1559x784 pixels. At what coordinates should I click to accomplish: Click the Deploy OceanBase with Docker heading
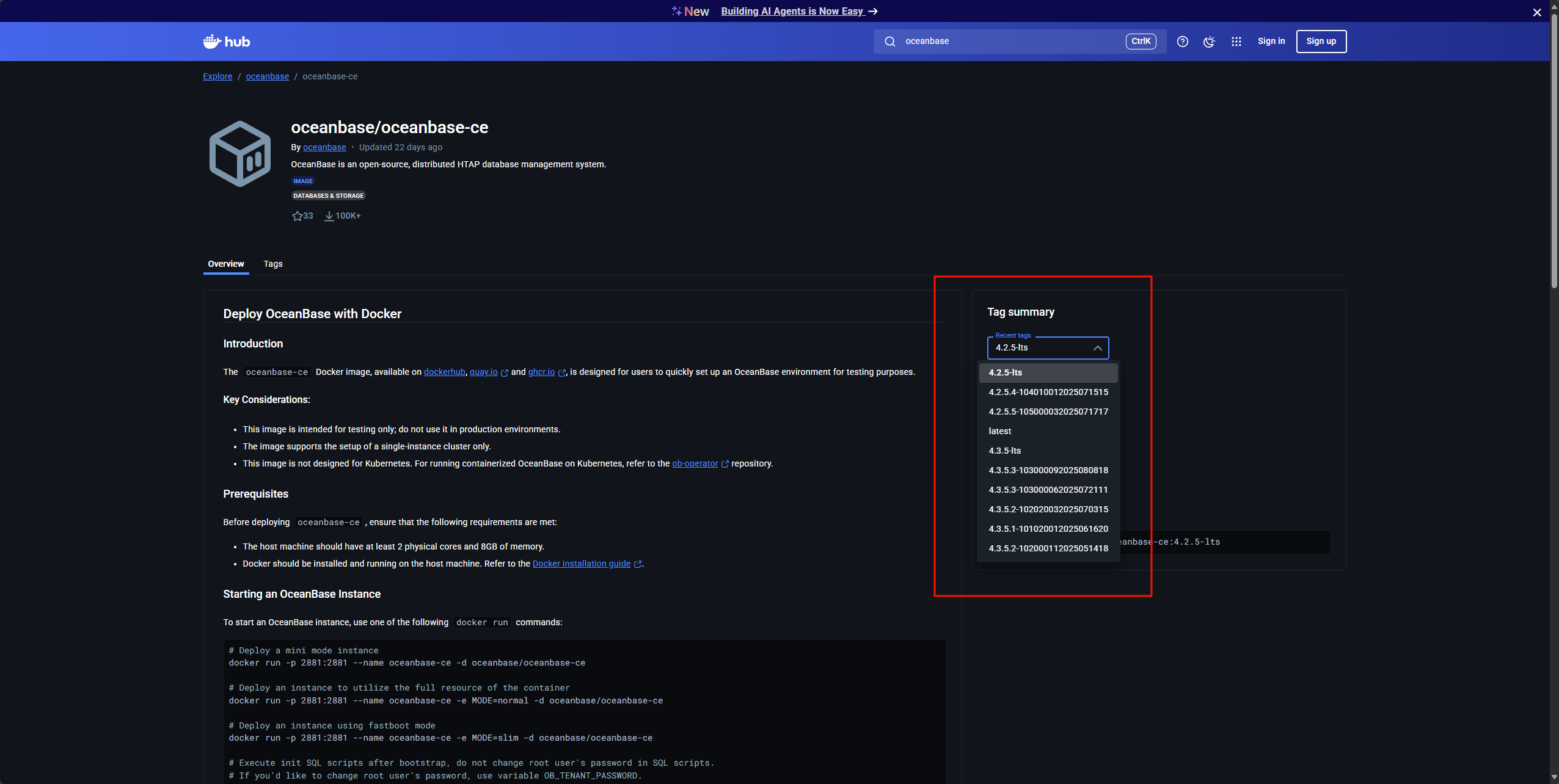(312, 314)
